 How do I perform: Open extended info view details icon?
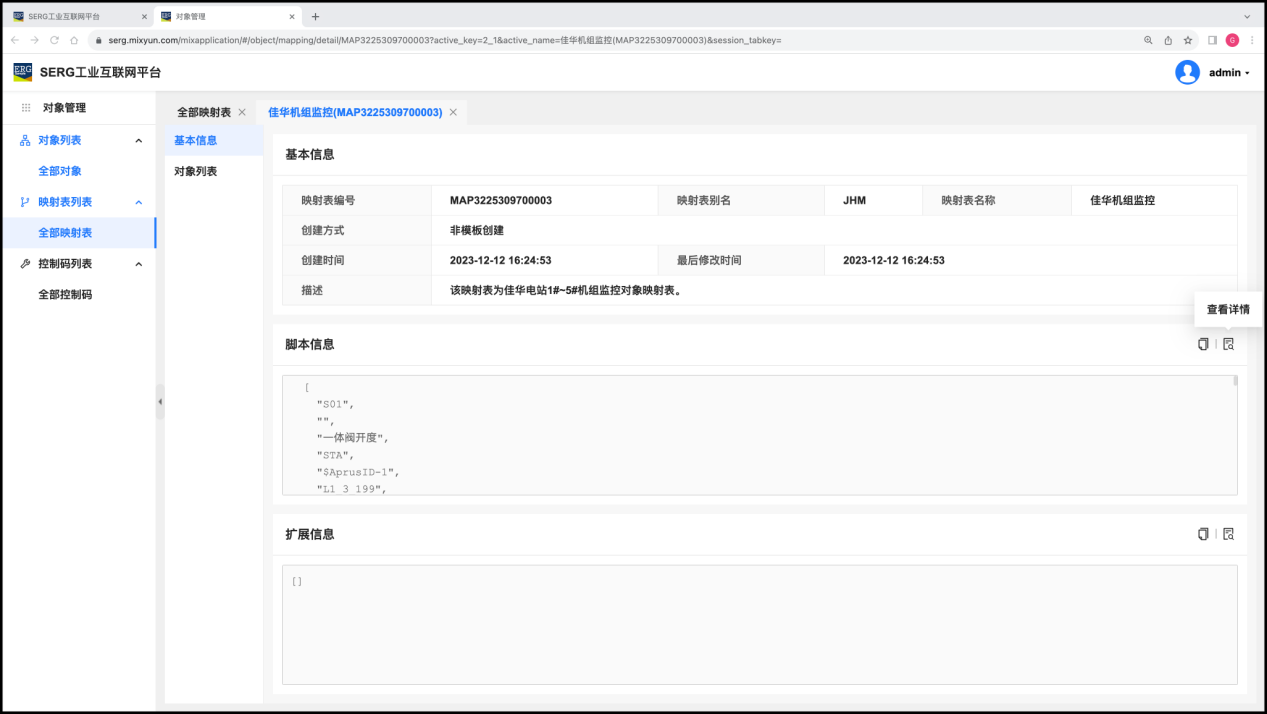tap(1229, 534)
